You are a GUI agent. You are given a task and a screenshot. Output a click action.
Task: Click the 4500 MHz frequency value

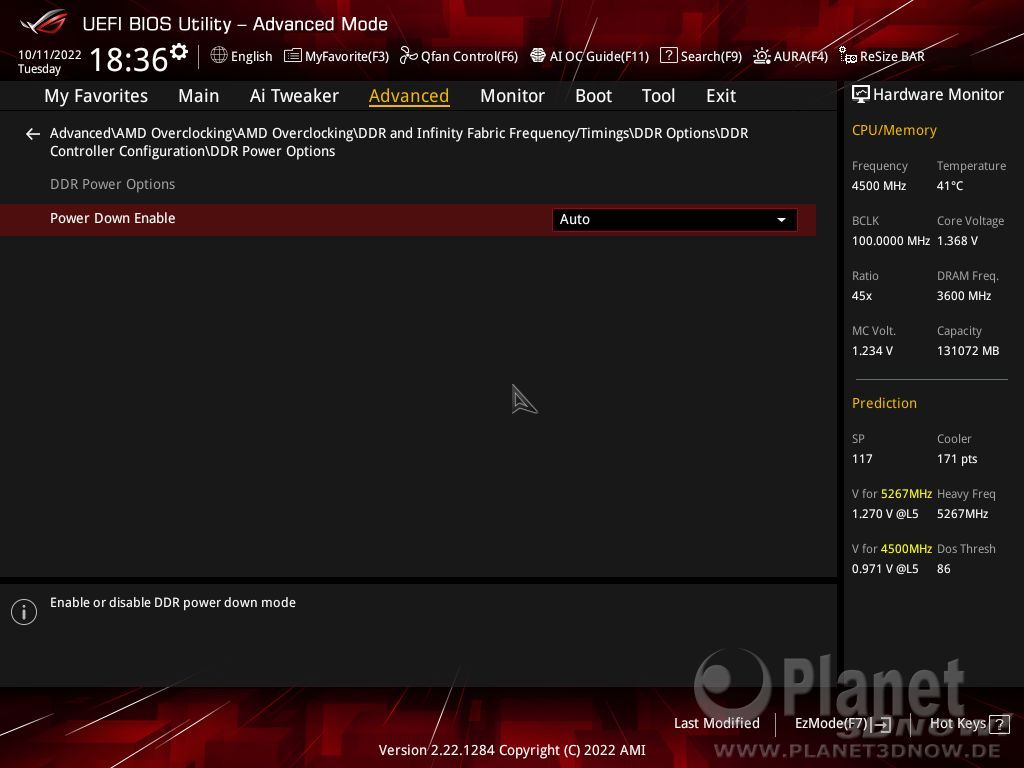(x=878, y=186)
